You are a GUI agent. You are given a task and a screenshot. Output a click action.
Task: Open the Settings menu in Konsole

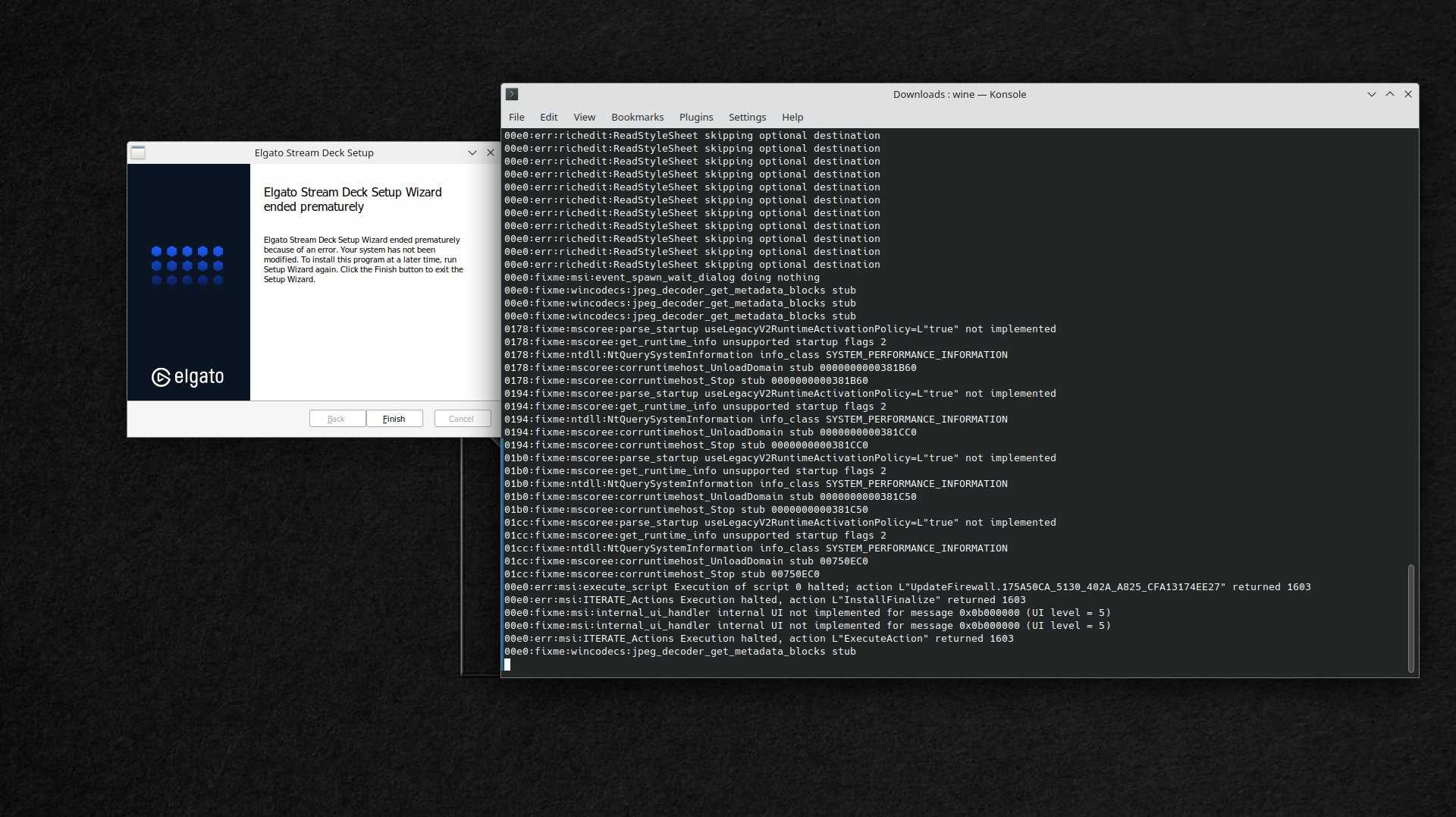click(x=747, y=117)
